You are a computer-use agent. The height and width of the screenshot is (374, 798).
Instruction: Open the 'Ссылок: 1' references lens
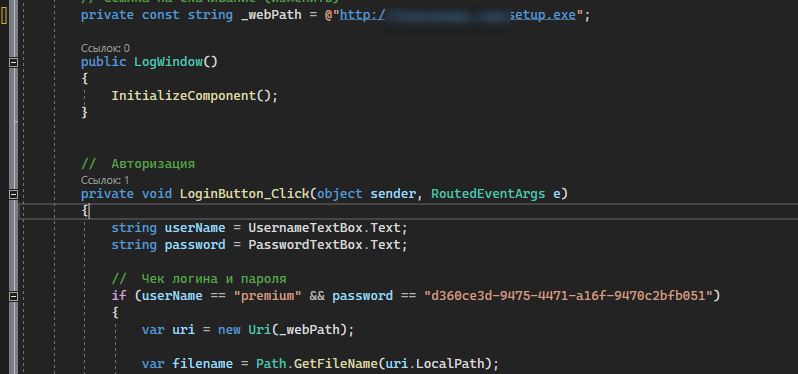click(x=105, y=181)
